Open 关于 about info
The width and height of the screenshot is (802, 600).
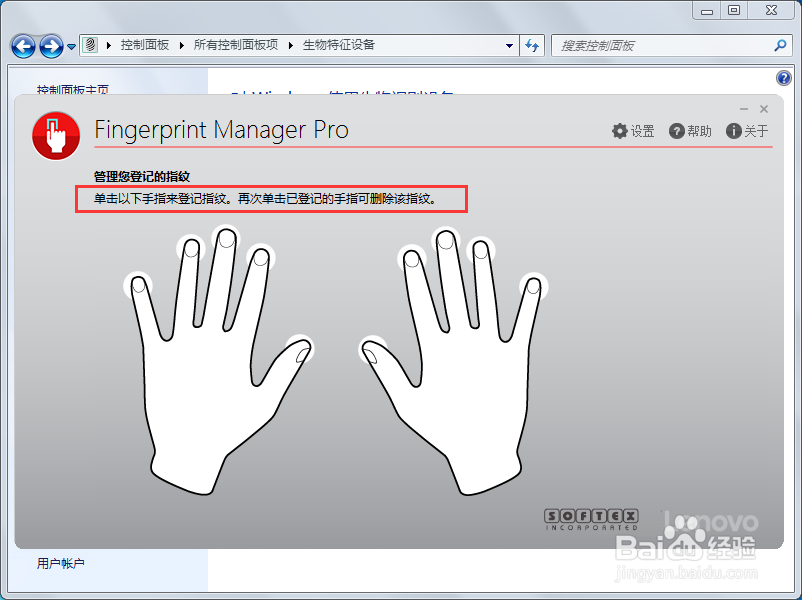pyautogui.click(x=747, y=131)
